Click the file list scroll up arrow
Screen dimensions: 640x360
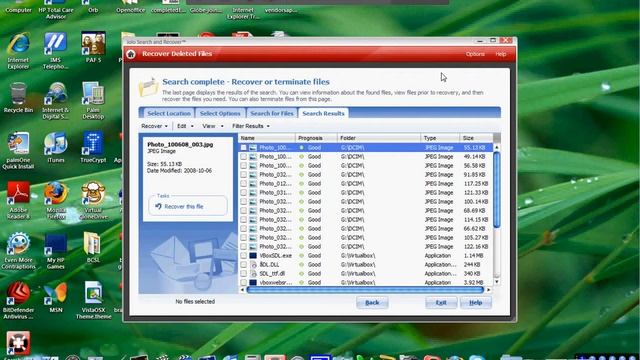497,147
